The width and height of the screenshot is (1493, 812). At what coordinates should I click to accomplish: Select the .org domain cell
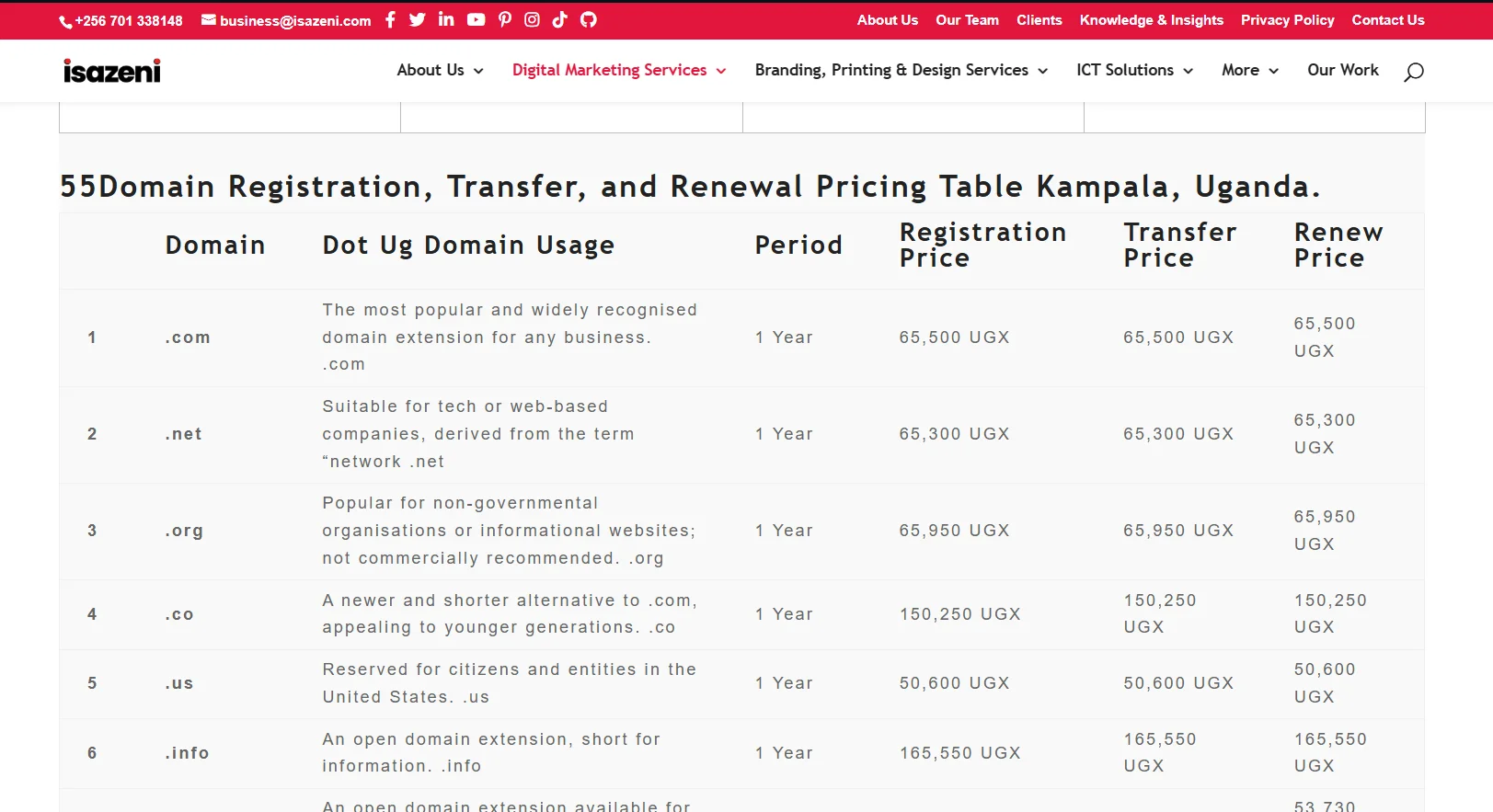pyautogui.click(x=184, y=531)
